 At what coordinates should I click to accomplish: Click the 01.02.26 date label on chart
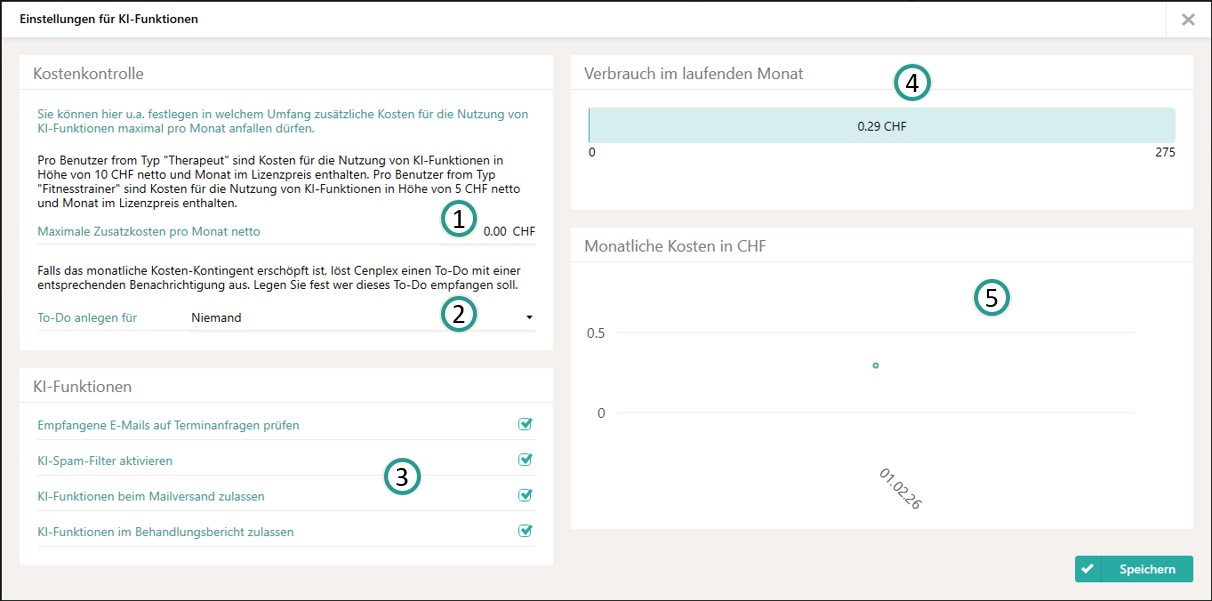900,488
